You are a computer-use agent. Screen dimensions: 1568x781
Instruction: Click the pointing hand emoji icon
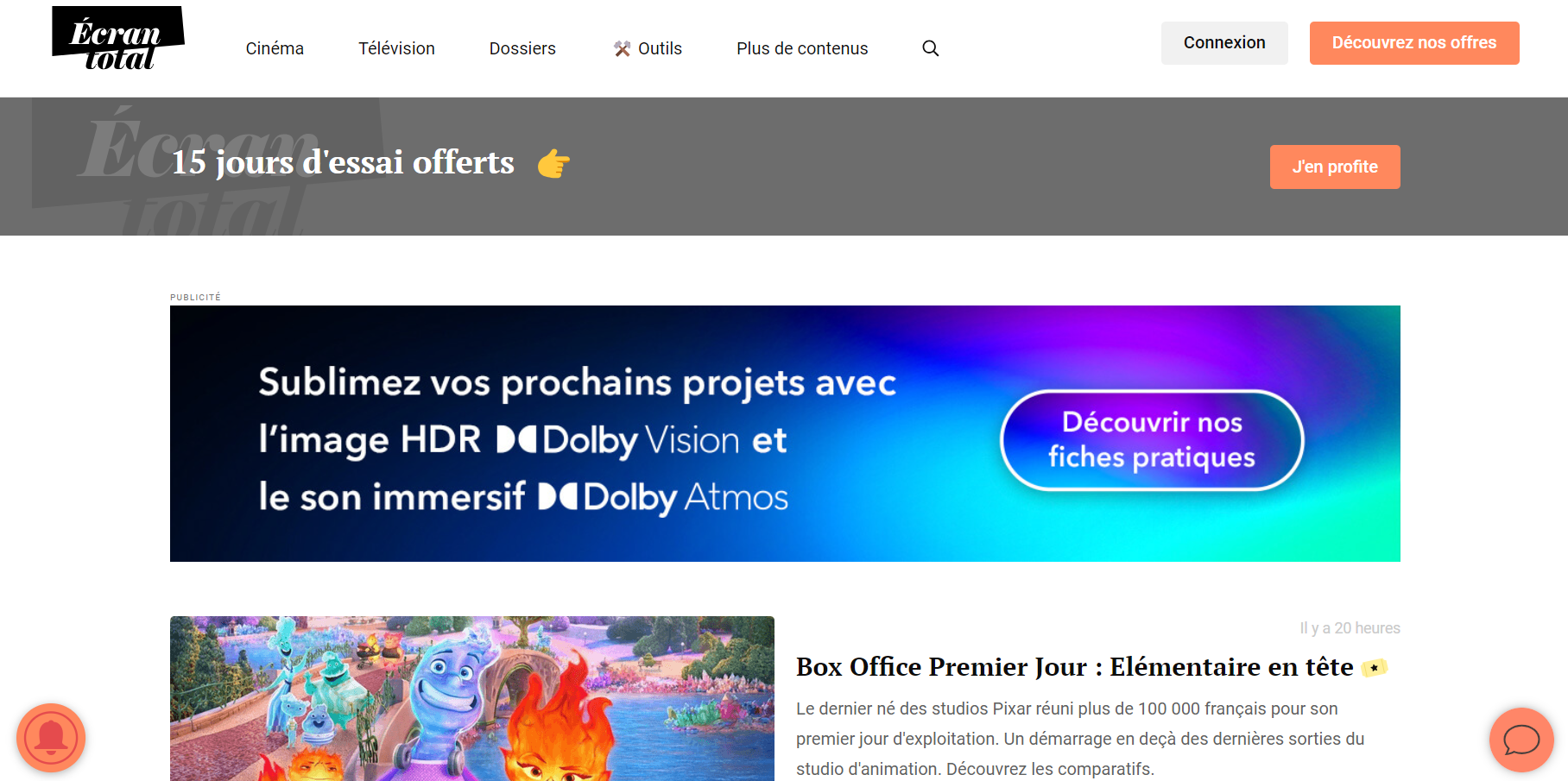(553, 163)
